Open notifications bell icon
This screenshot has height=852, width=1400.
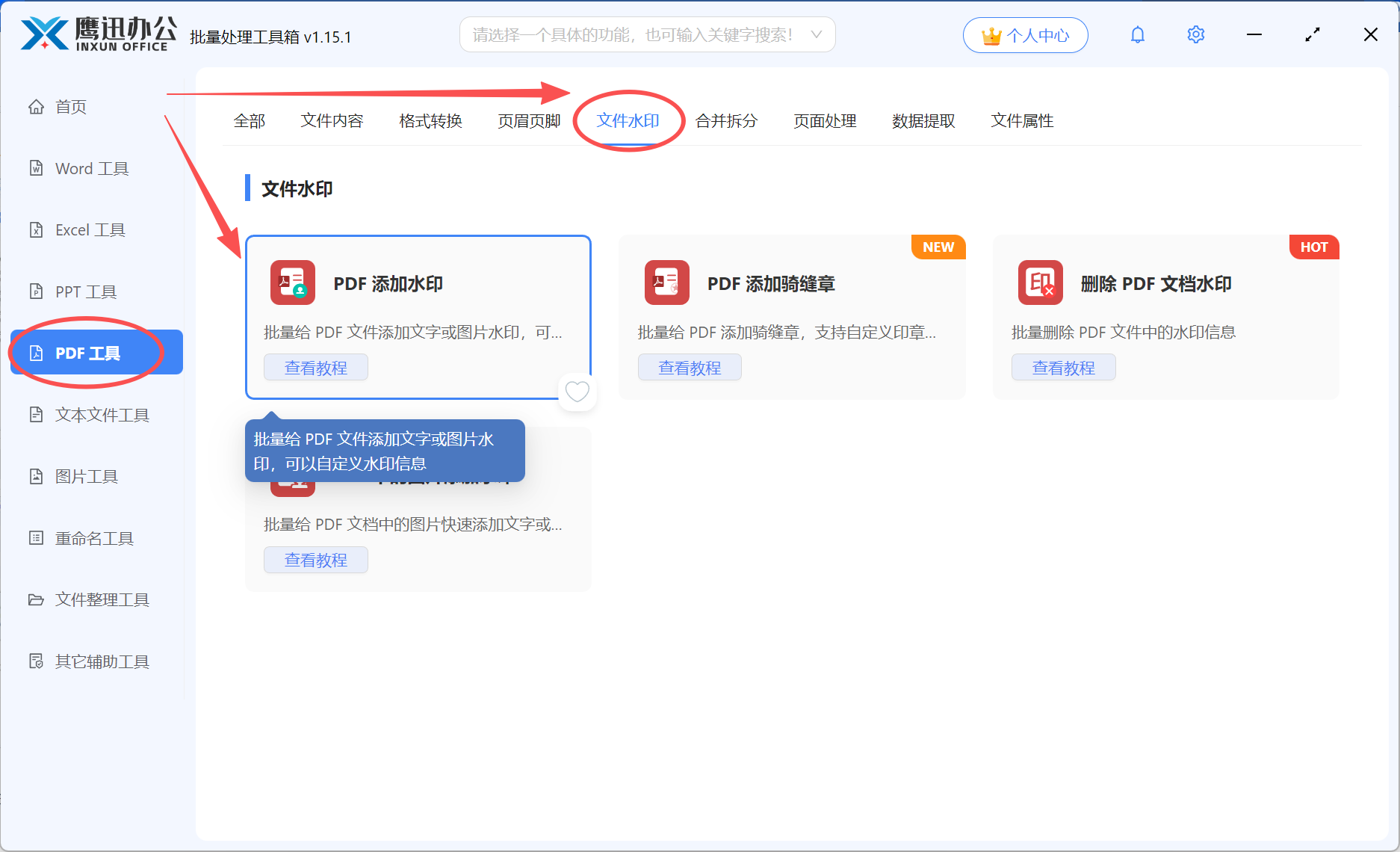point(1137,34)
